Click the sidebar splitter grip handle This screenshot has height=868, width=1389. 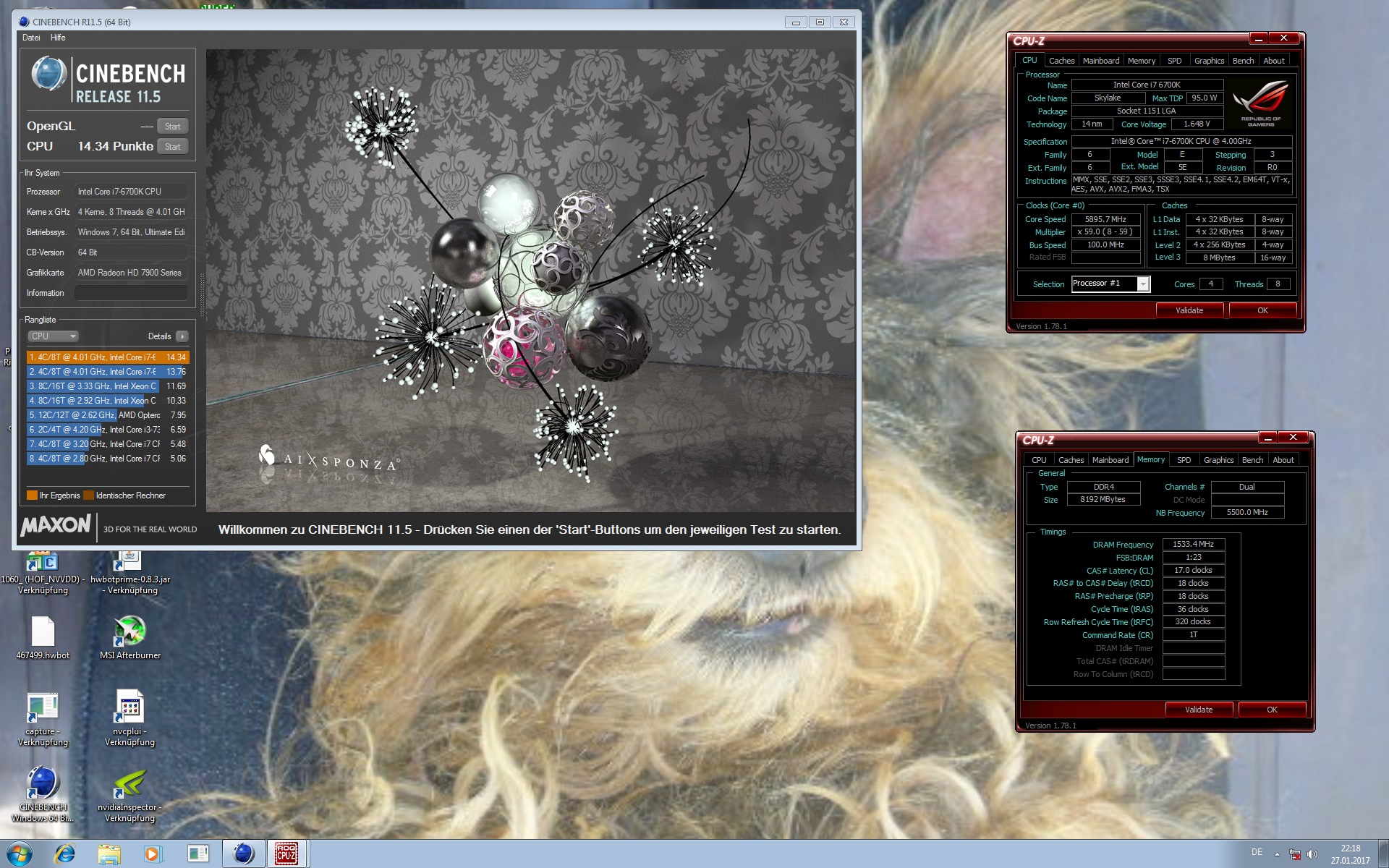(202, 295)
